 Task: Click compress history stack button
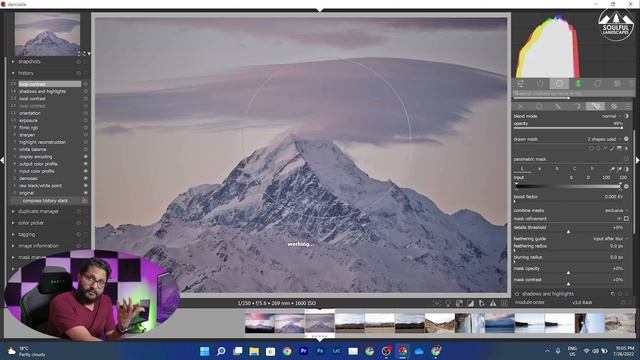(45, 201)
